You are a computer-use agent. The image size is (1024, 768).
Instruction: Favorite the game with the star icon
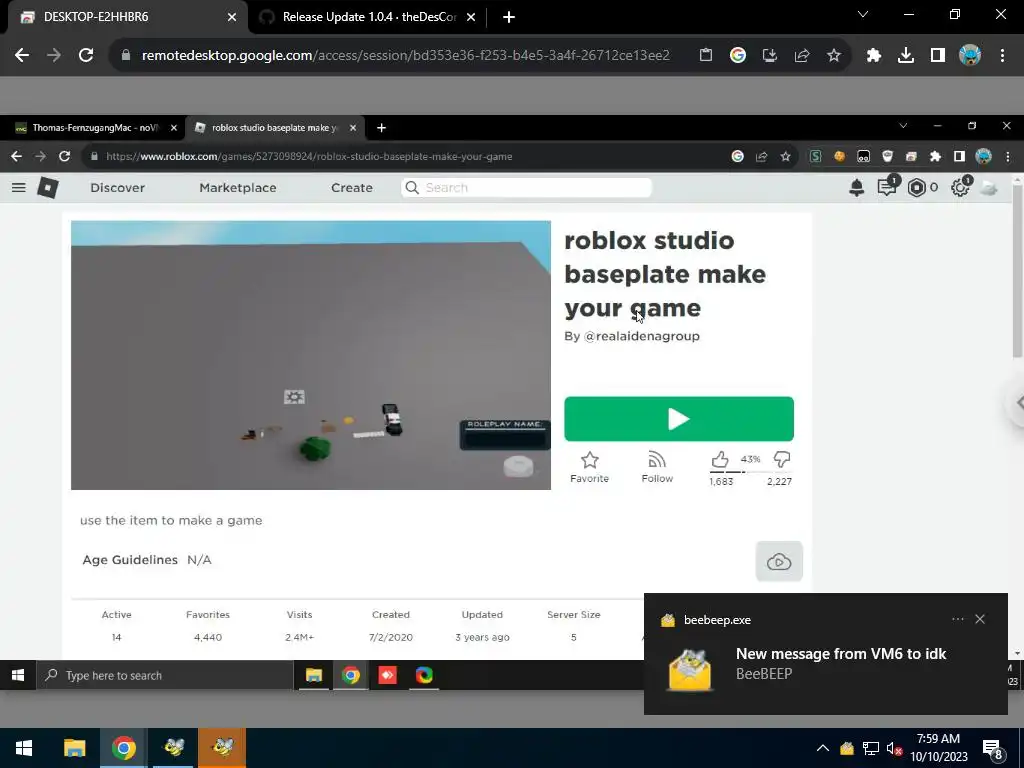[x=589, y=466]
